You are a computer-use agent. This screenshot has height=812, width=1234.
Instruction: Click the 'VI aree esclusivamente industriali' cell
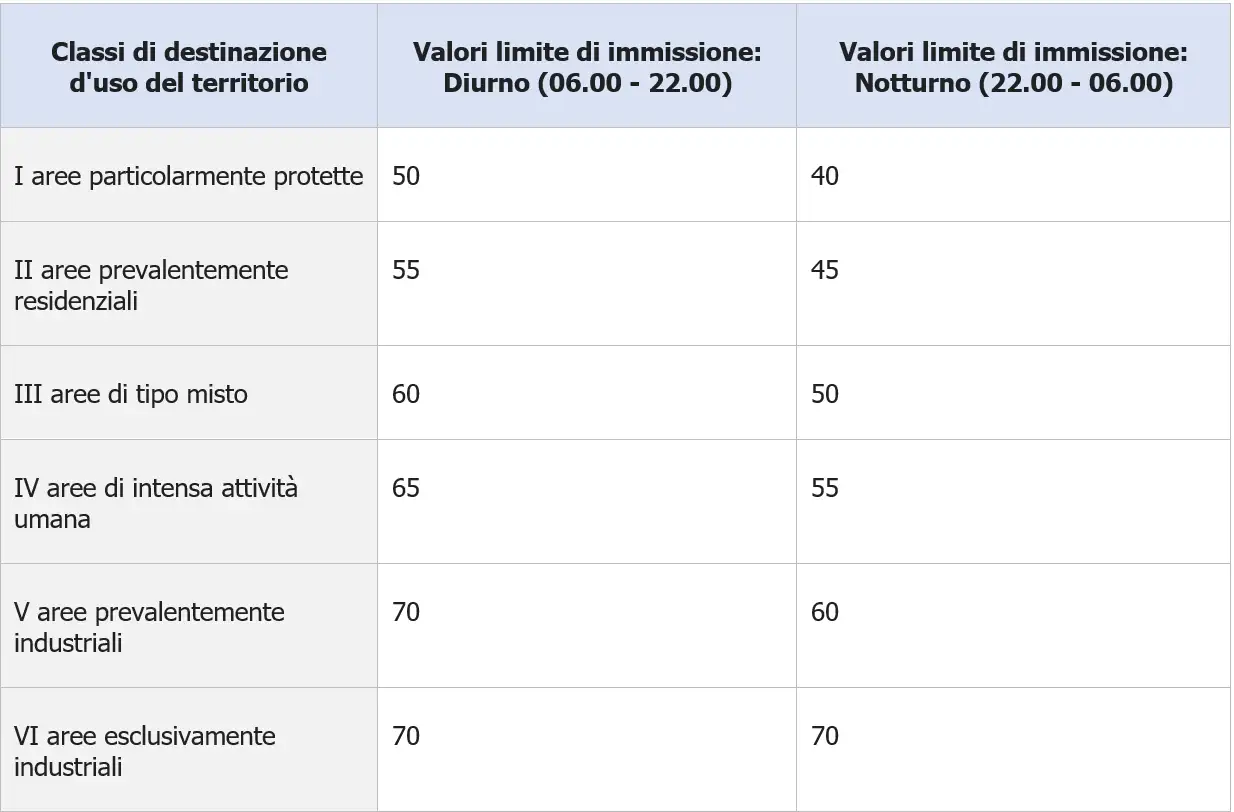click(x=145, y=751)
